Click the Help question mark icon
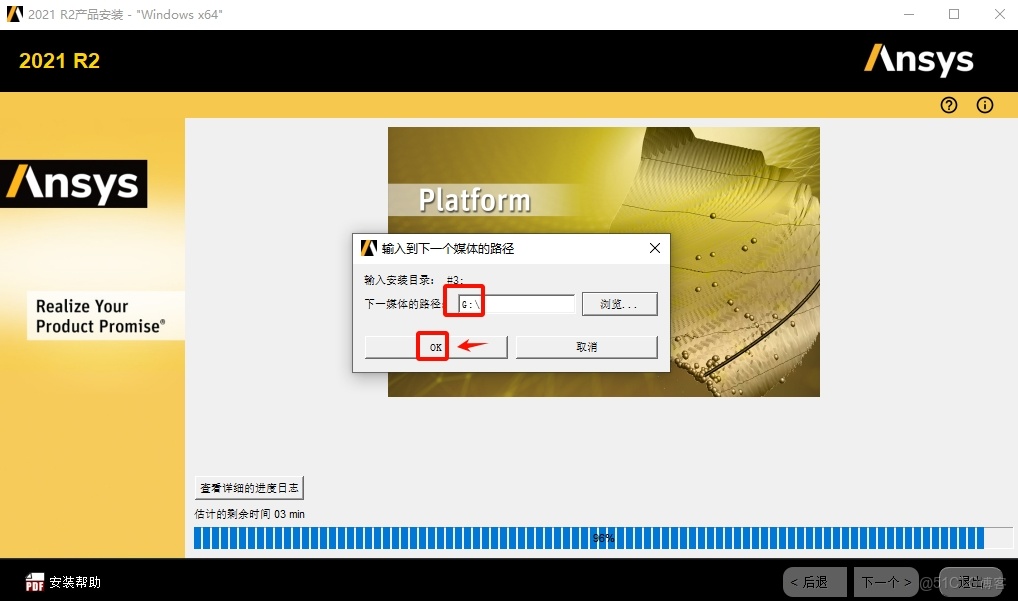Viewport: 1018px width, 601px height. tap(948, 105)
